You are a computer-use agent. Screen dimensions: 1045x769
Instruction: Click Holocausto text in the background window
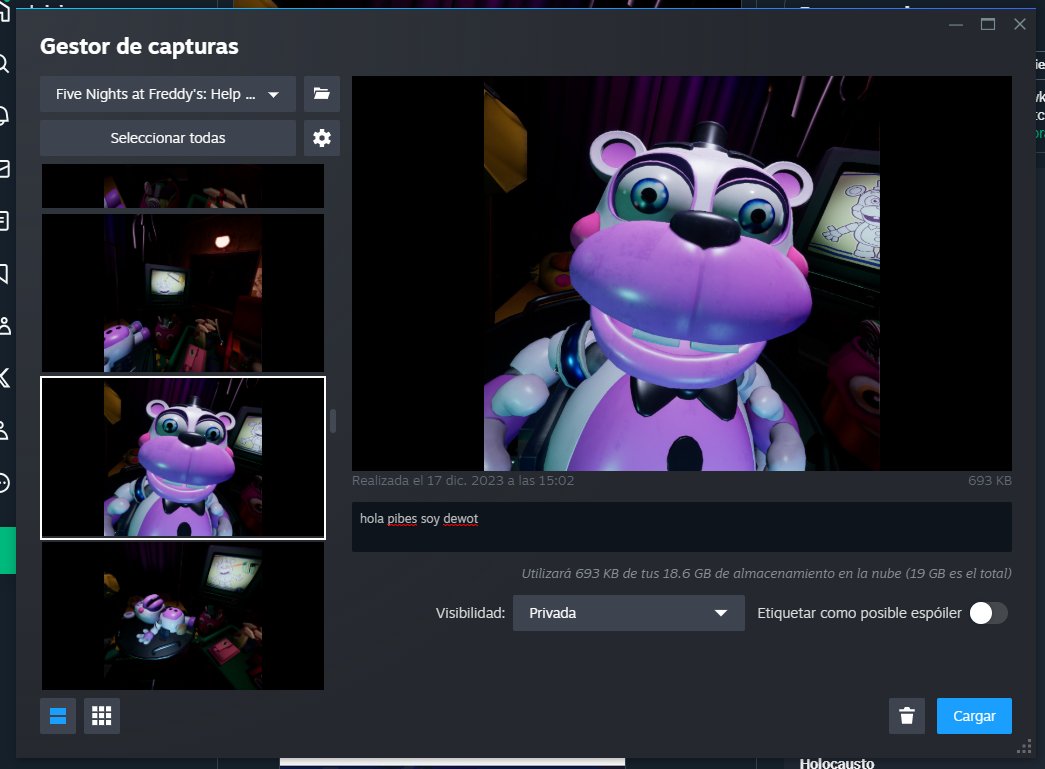(x=836, y=763)
